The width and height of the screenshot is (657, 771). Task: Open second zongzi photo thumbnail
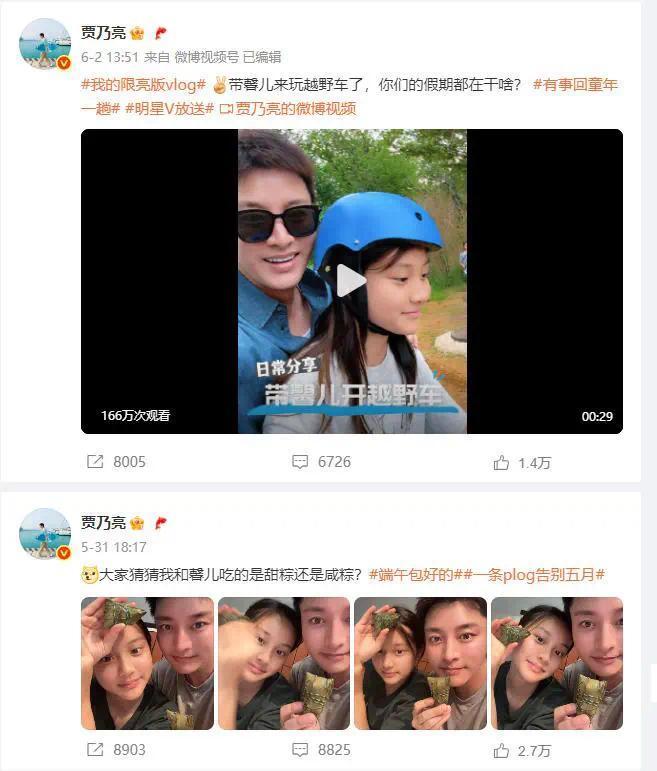pyautogui.click(x=284, y=663)
